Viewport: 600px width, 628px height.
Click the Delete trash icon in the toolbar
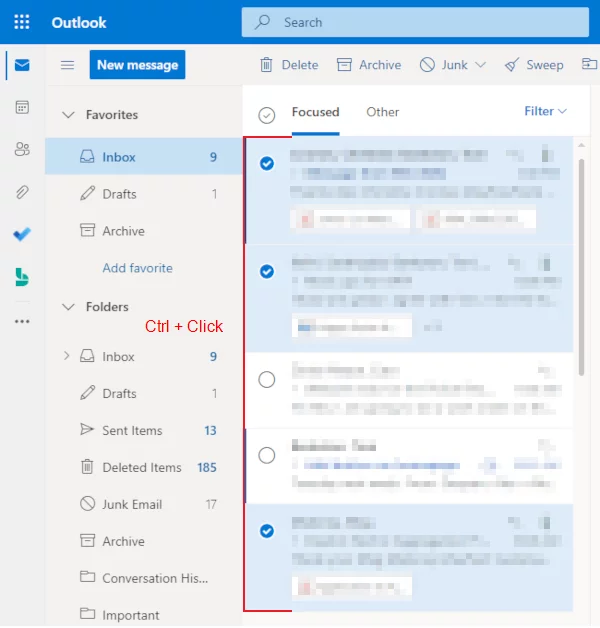[x=266, y=65]
